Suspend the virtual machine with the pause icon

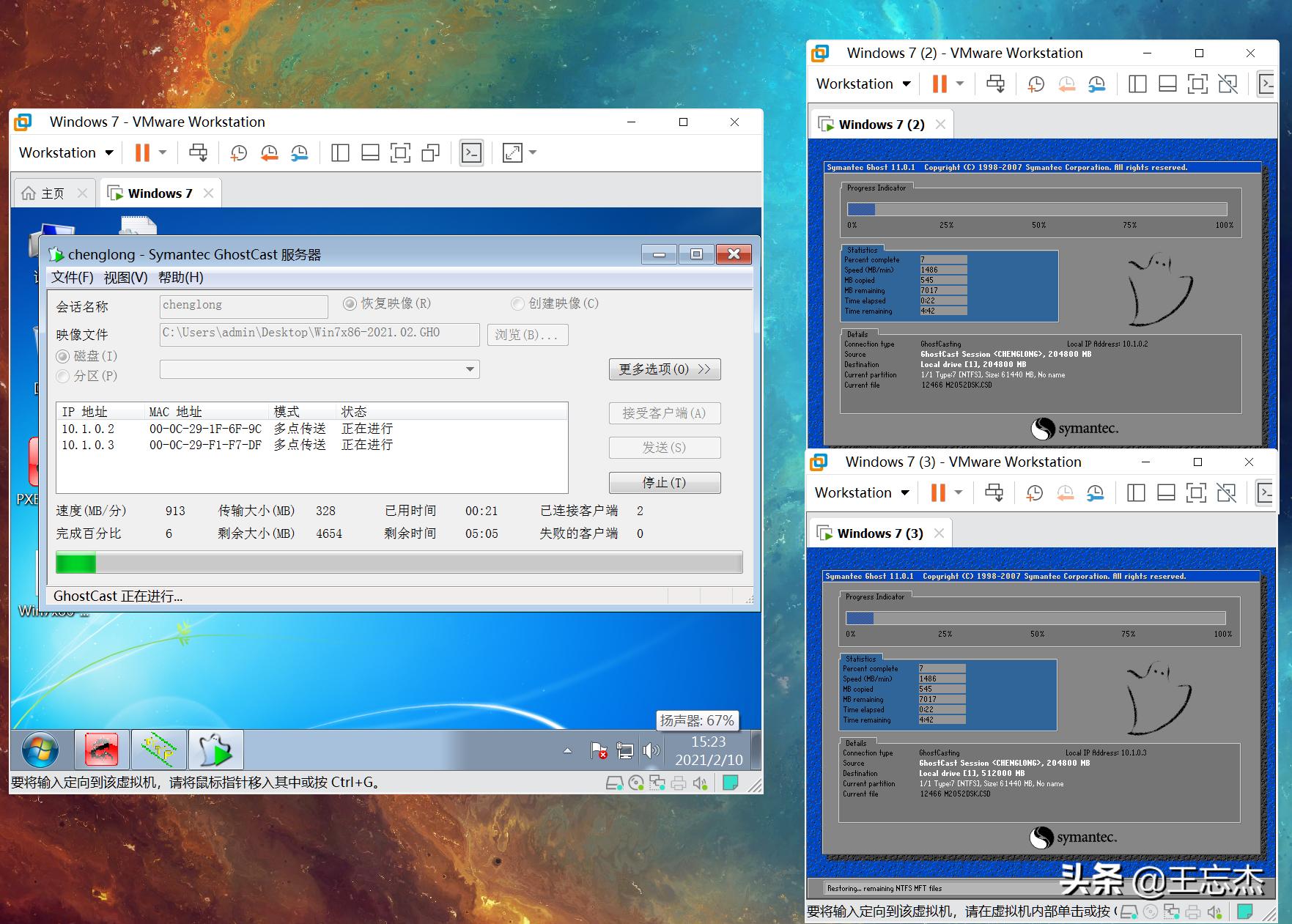click(x=141, y=152)
